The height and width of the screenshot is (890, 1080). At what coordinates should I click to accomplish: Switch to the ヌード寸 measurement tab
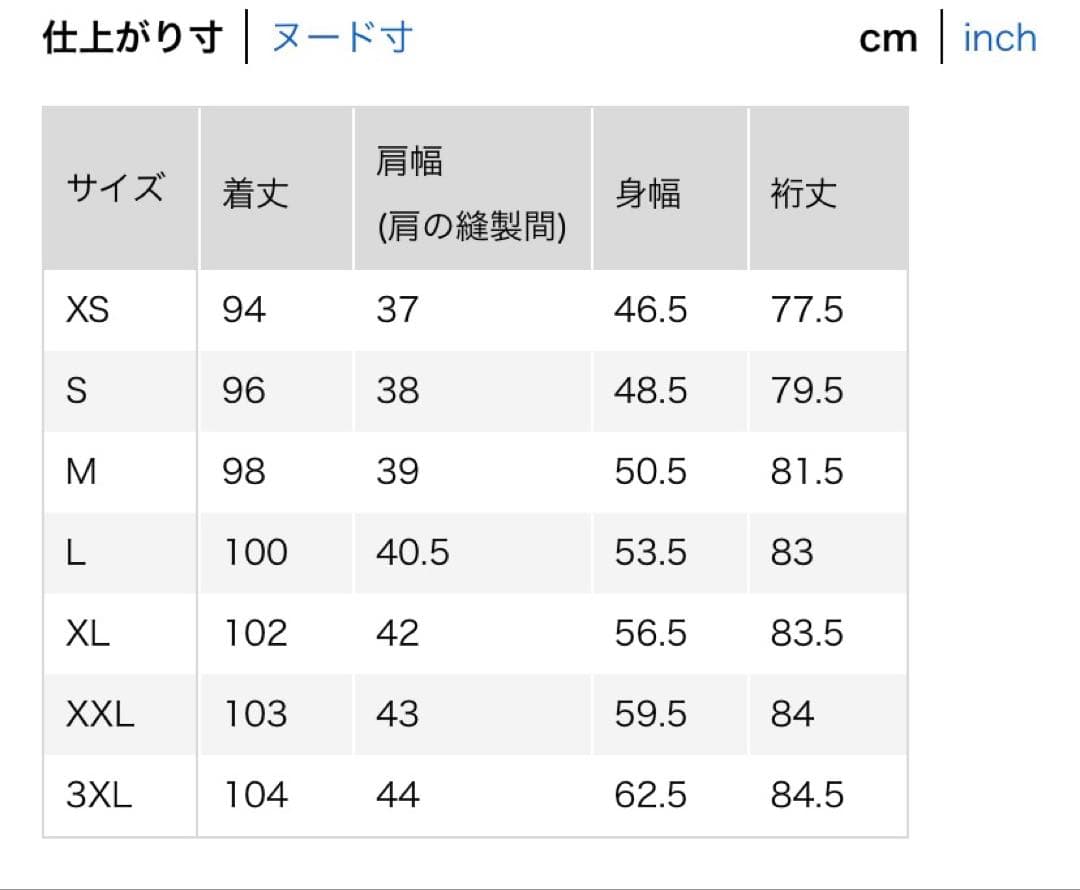(x=340, y=37)
